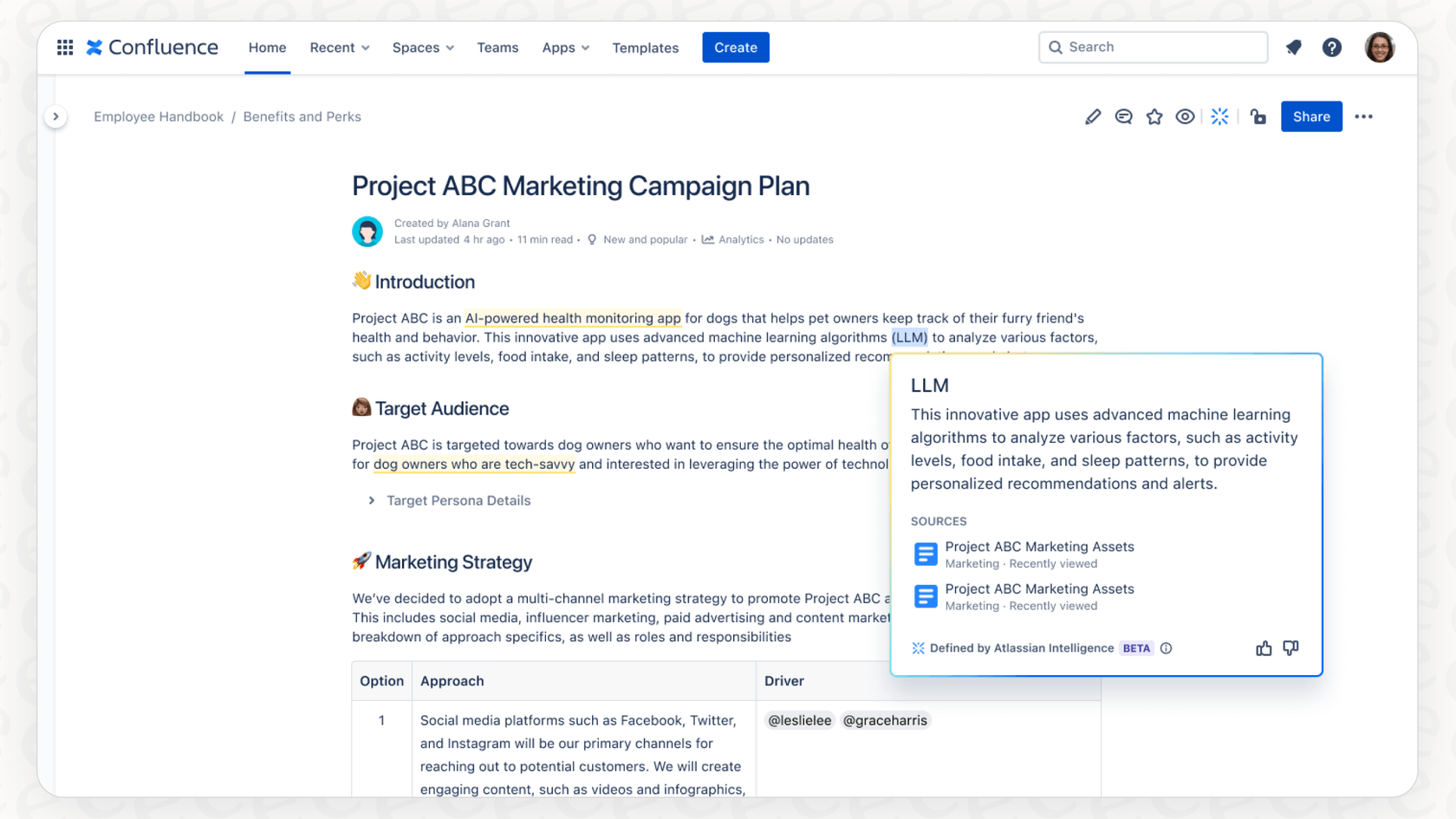The height and width of the screenshot is (819, 1456).
Task: Click the unlock restrictions icon
Action: (x=1258, y=116)
